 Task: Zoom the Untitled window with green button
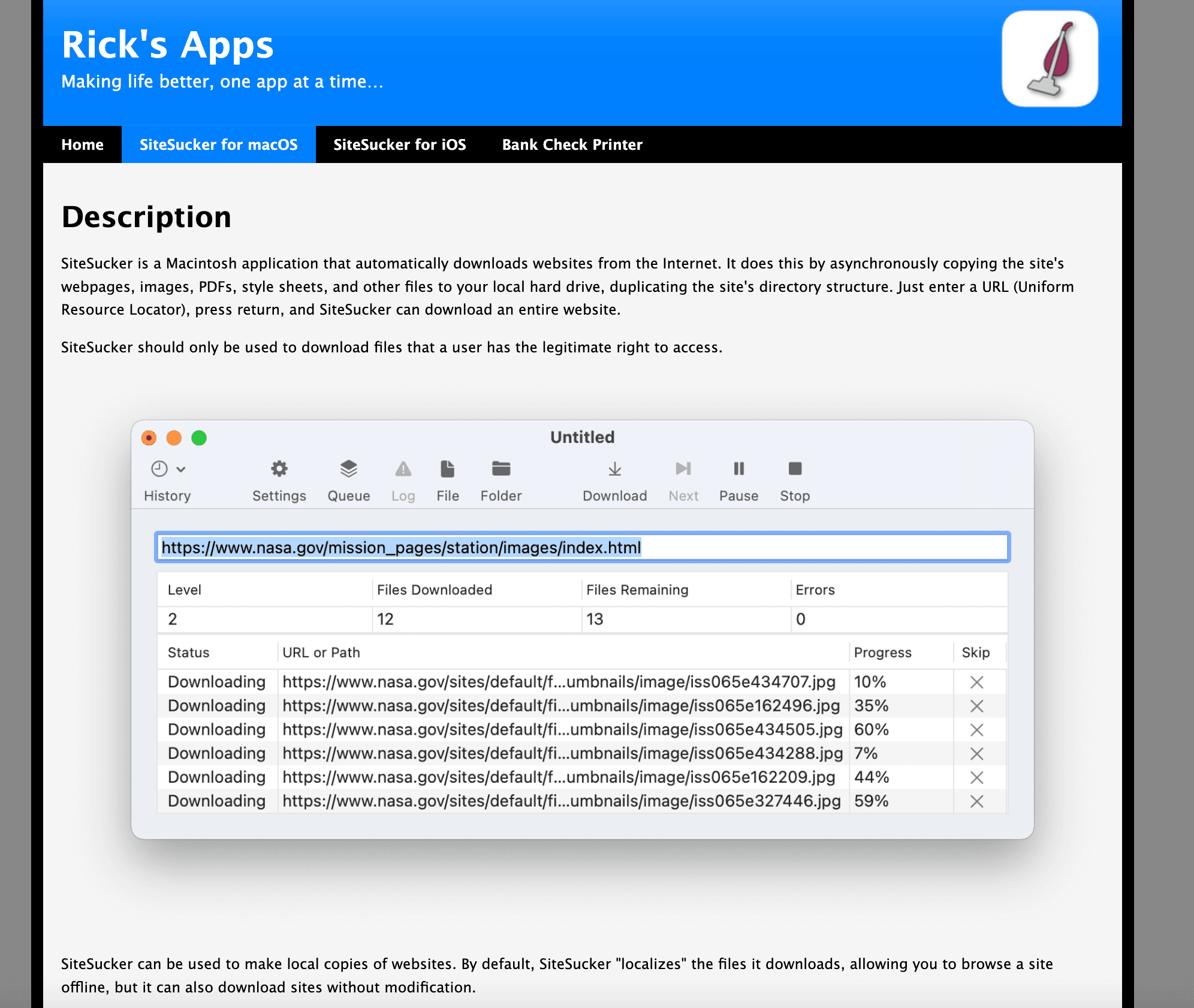coord(199,438)
